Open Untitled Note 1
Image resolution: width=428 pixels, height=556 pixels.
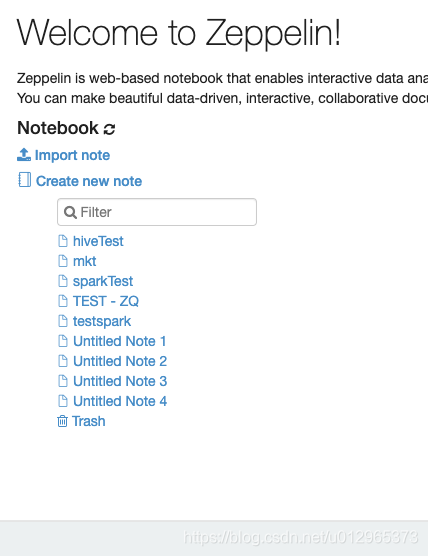pyautogui.click(x=119, y=341)
